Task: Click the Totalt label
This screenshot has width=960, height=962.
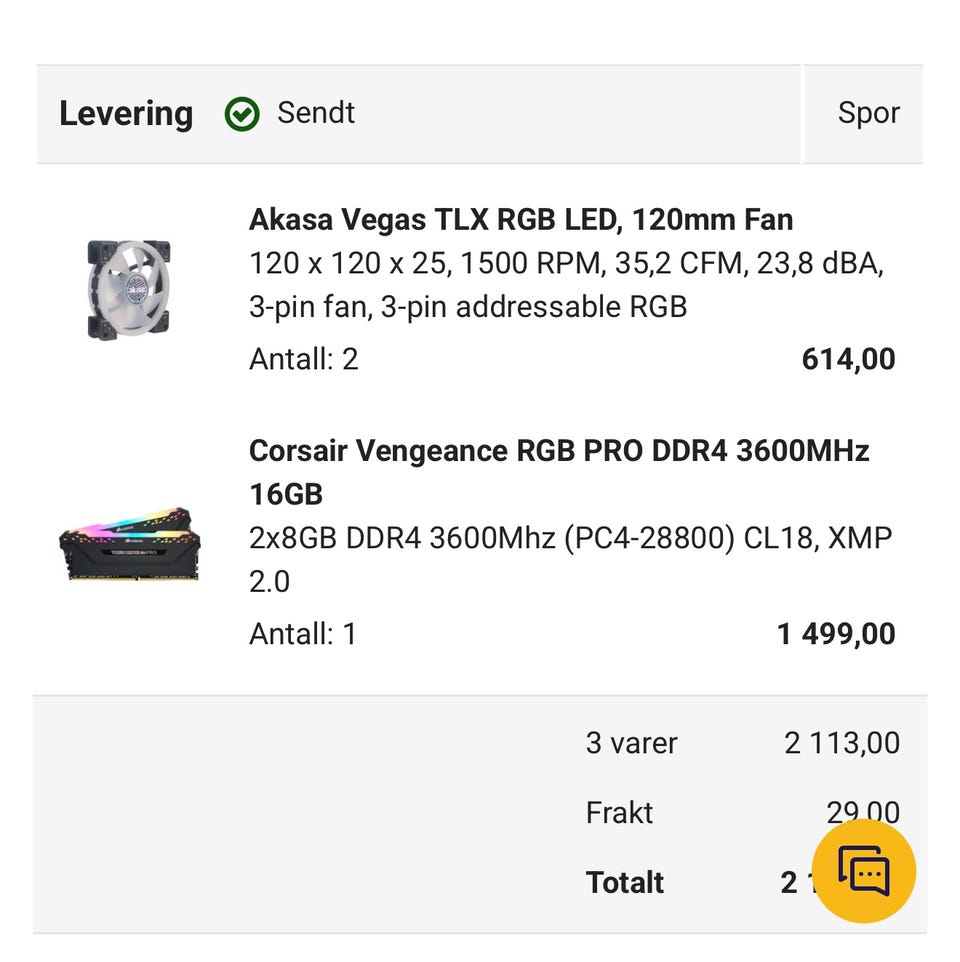Action: [625, 882]
